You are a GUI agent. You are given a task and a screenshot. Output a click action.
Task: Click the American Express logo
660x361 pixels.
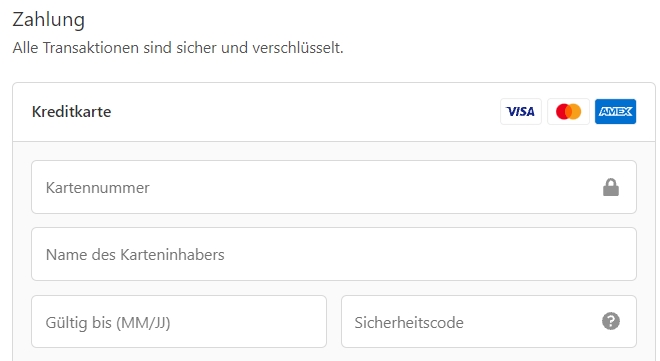coord(615,111)
